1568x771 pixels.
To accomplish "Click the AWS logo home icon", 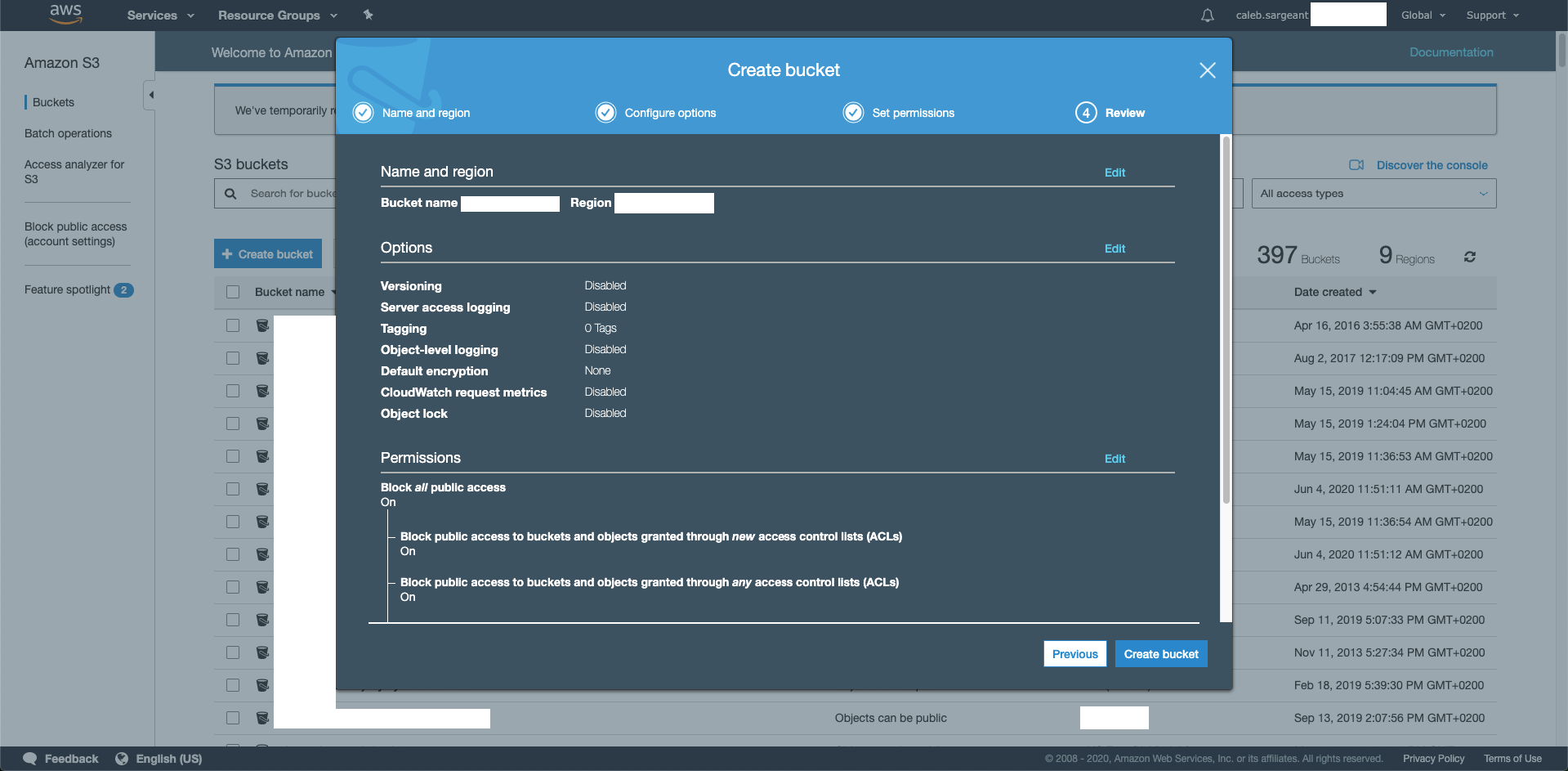I will 65,15.
